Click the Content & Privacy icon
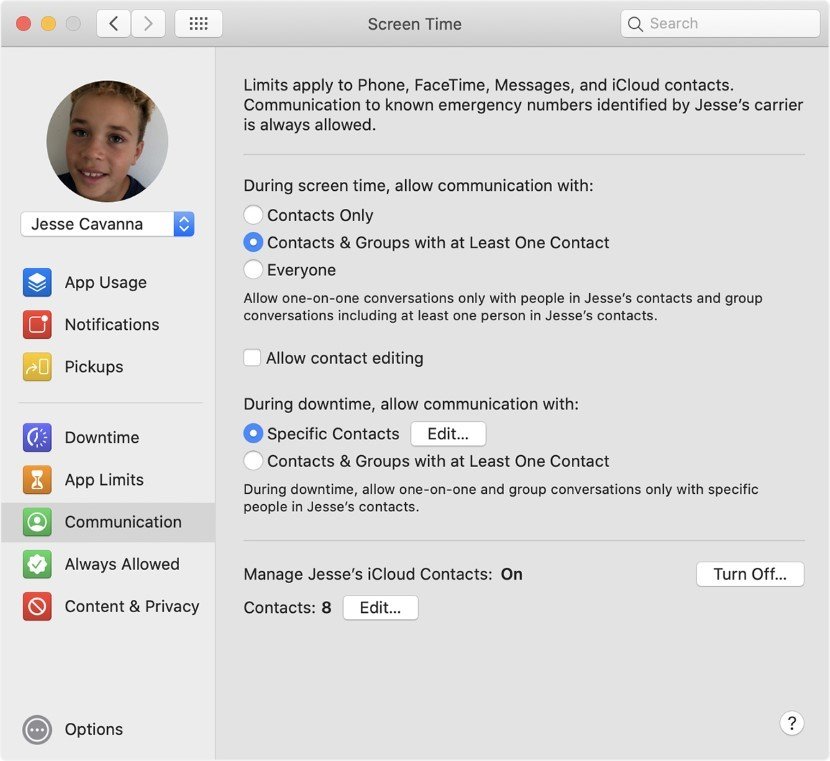This screenshot has width=830, height=761. pos(37,606)
